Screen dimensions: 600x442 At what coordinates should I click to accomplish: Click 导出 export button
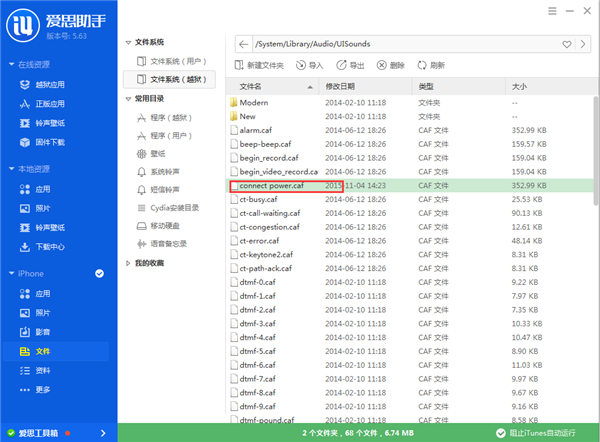(x=350, y=65)
